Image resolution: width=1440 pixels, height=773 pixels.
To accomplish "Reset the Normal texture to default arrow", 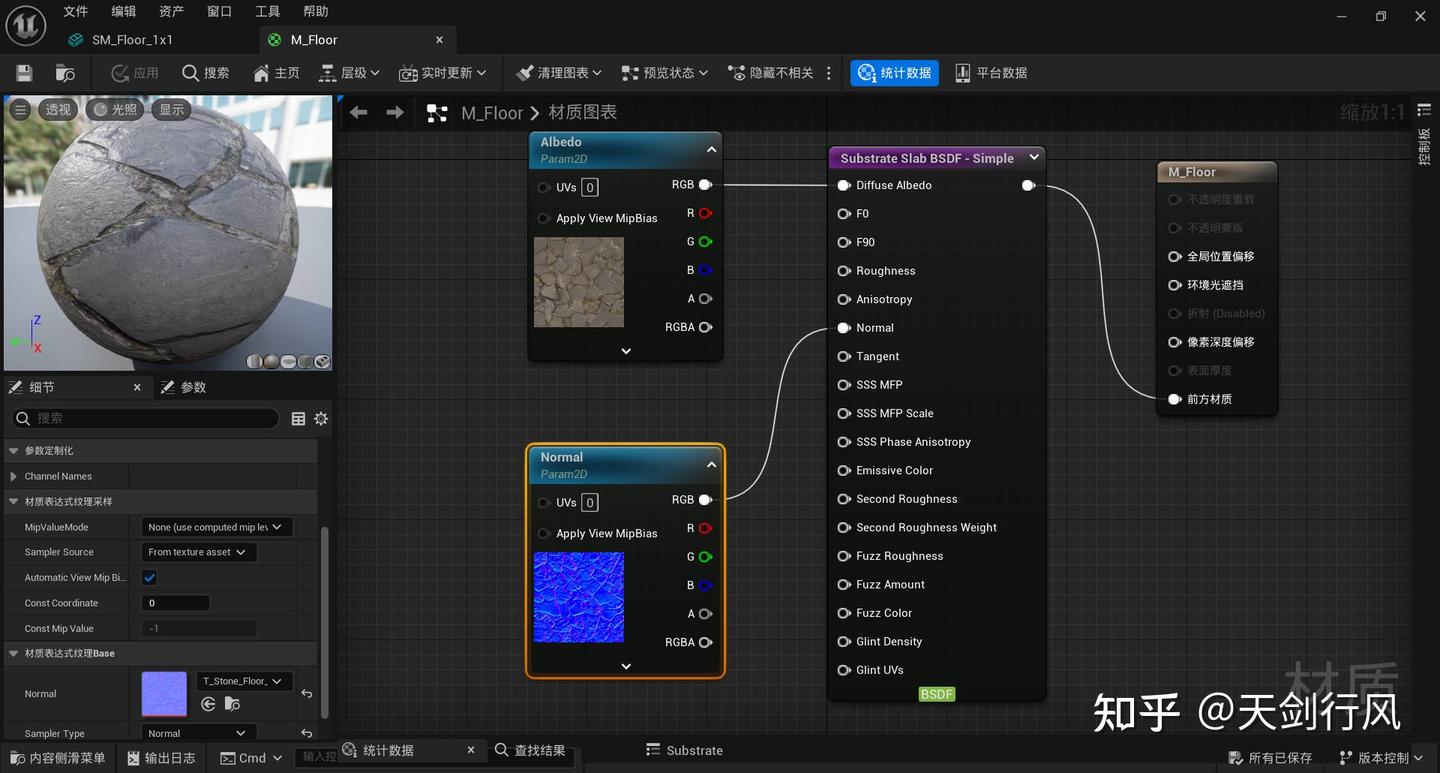I will [x=307, y=694].
